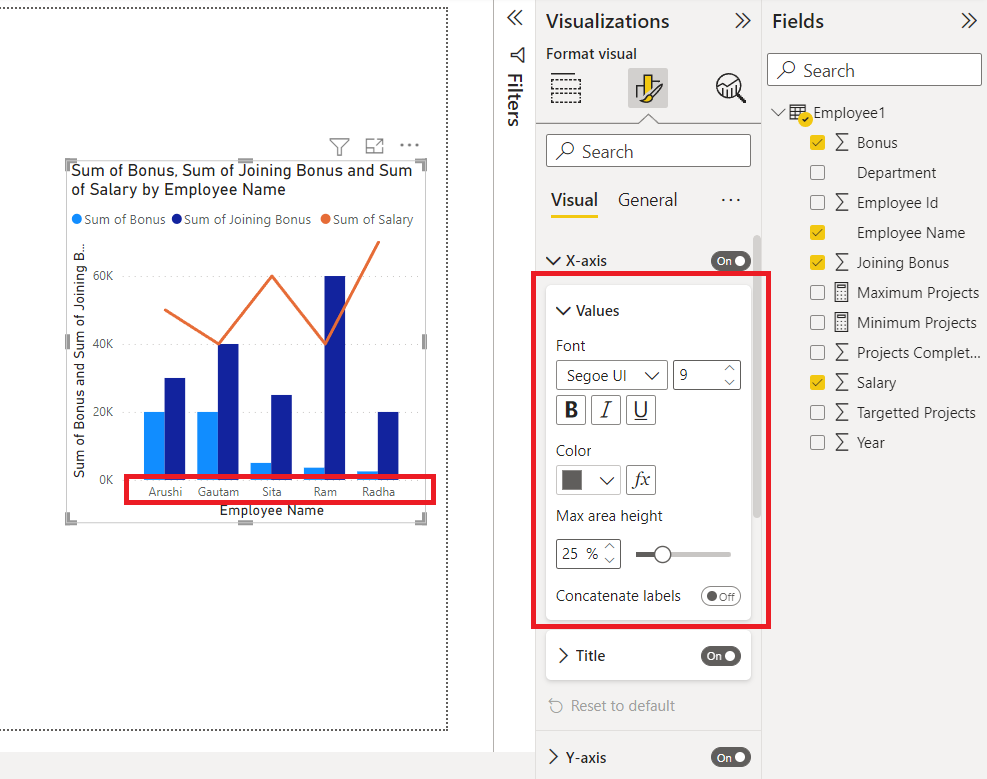
Task: Turn off the X-axis Title toggle
Action: pyautogui.click(x=721, y=656)
